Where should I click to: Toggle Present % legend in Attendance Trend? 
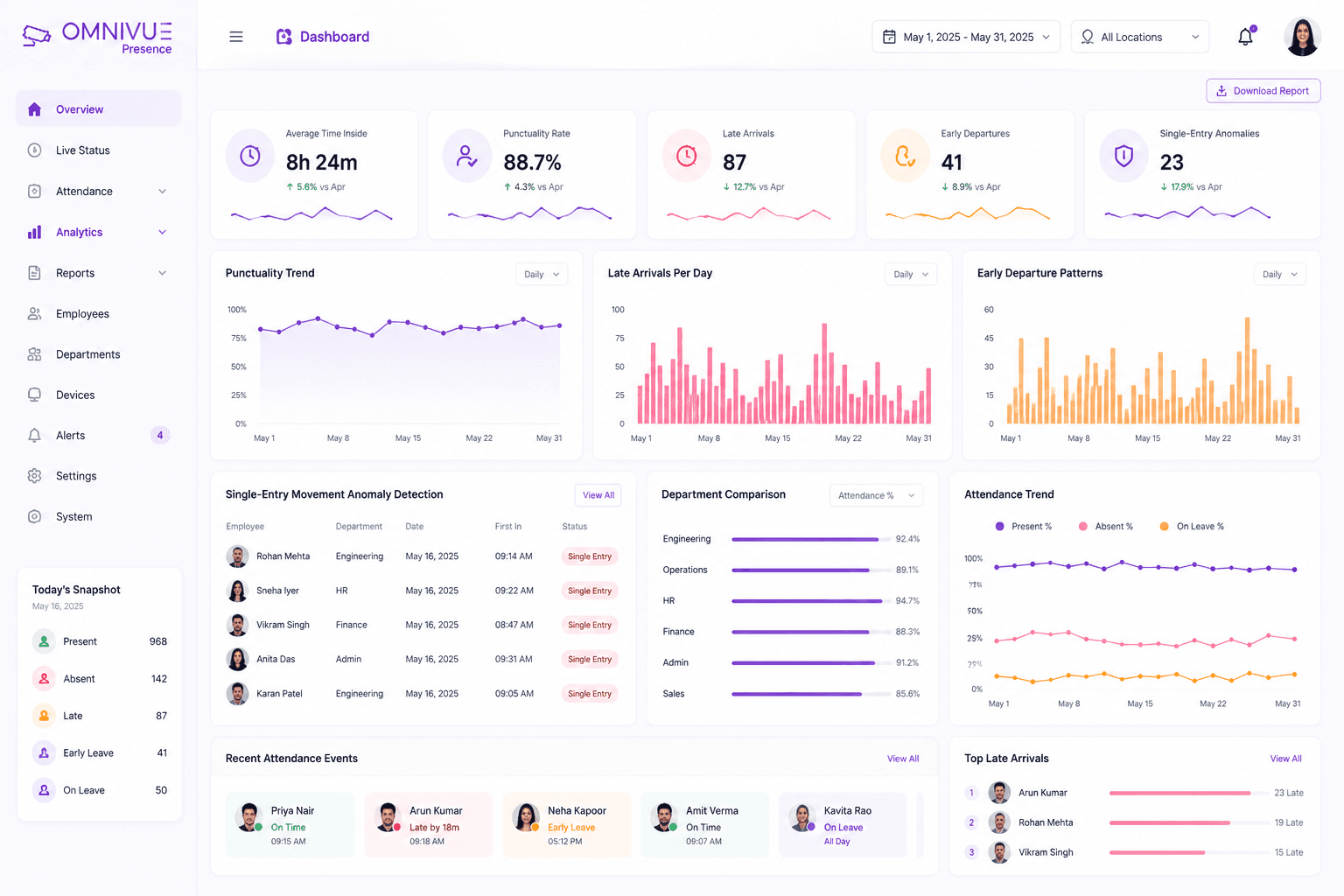[x=1024, y=527]
